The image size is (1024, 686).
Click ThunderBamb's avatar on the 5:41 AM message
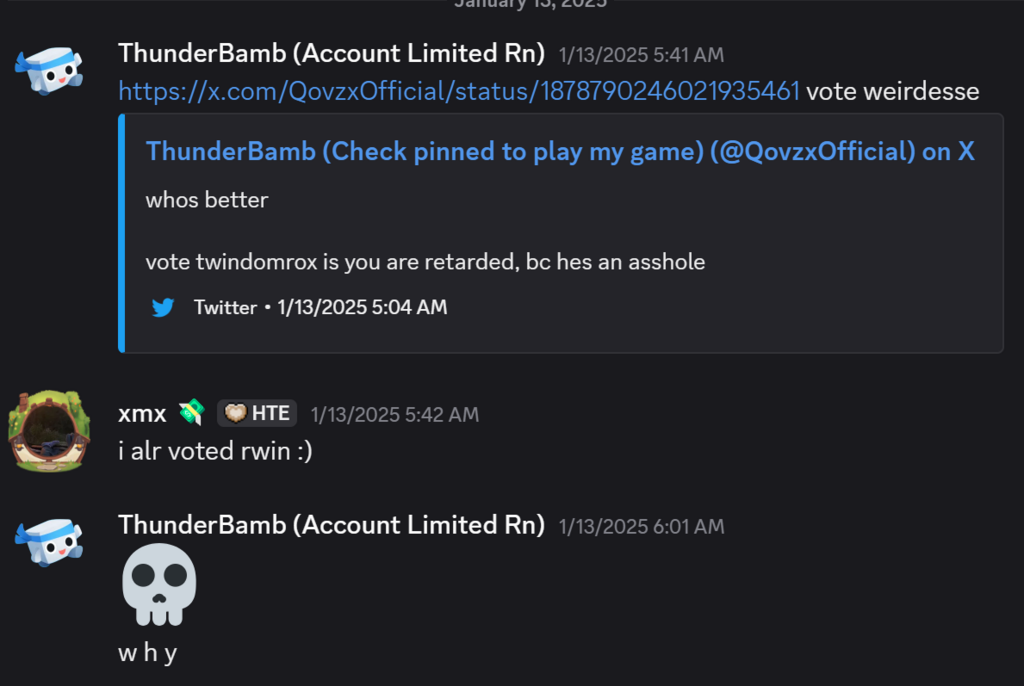coord(49,70)
